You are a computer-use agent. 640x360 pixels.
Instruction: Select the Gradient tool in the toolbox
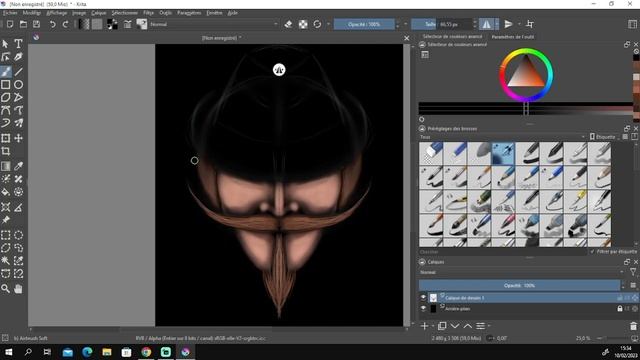click(x=6, y=166)
